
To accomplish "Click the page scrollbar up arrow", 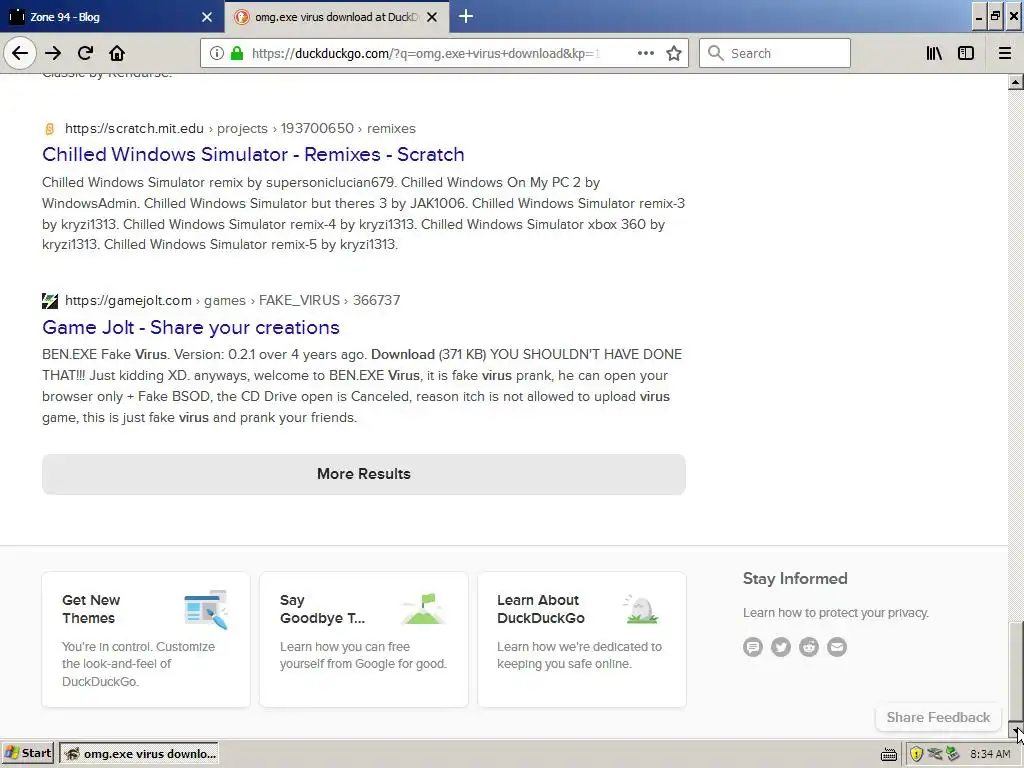I will pyautogui.click(x=1016, y=82).
